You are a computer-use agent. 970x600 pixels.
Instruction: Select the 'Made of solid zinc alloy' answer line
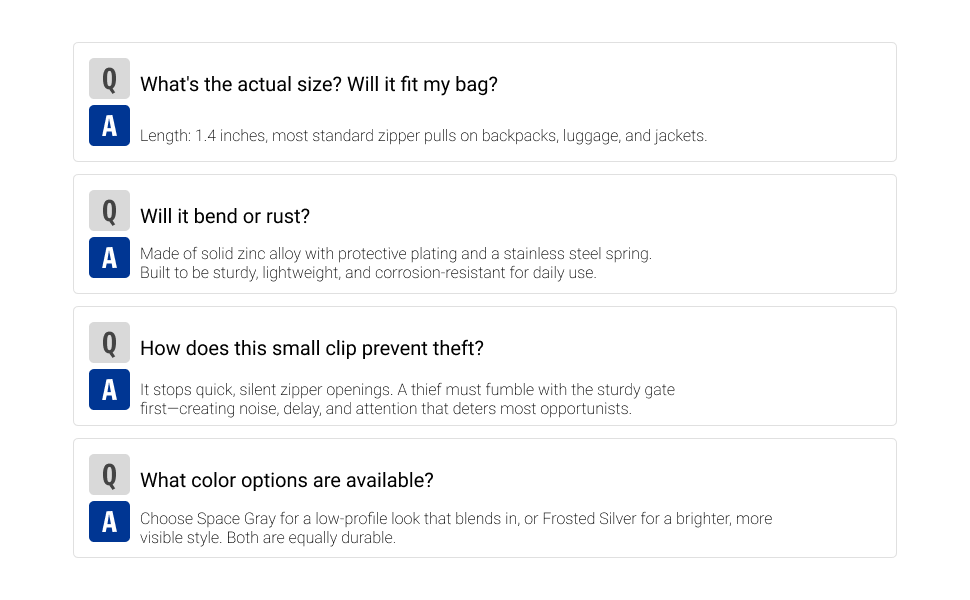pyautogui.click(x=396, y=254)
